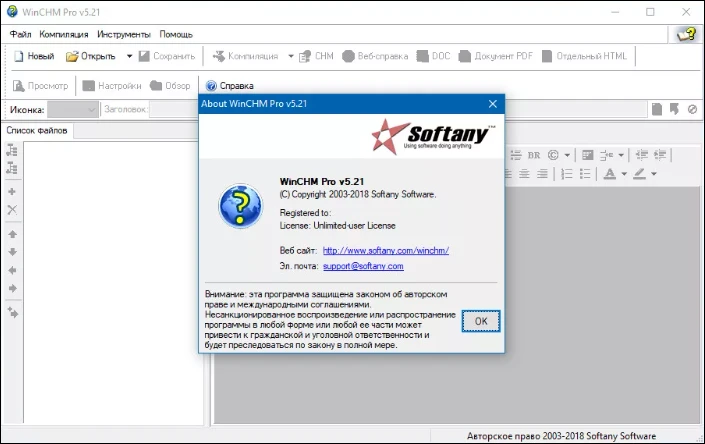
Task: Open the Файл menu
Action: pos(21,34)
